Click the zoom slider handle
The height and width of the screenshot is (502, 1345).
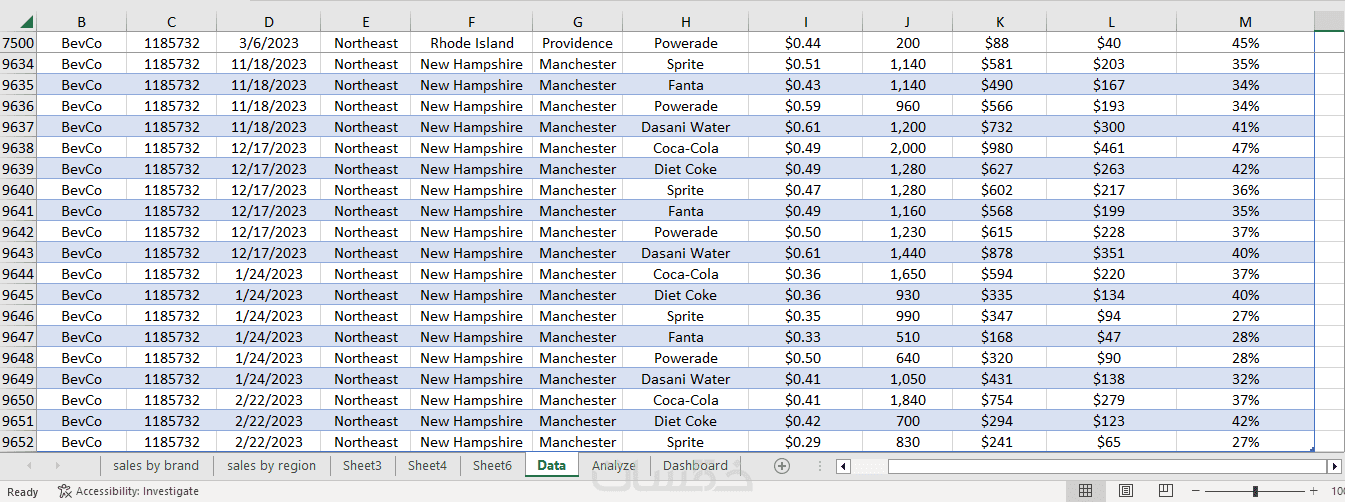(x=1255, y=491)
